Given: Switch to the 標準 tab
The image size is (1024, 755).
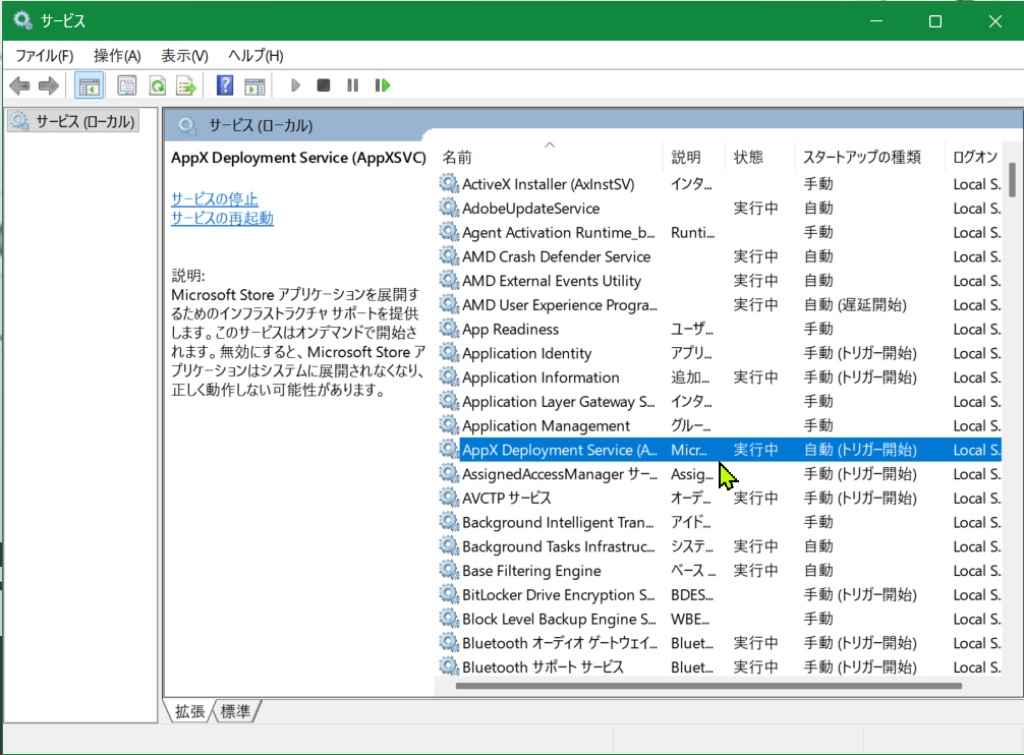Looking at the screenshot, I should (x=237, y=711).
